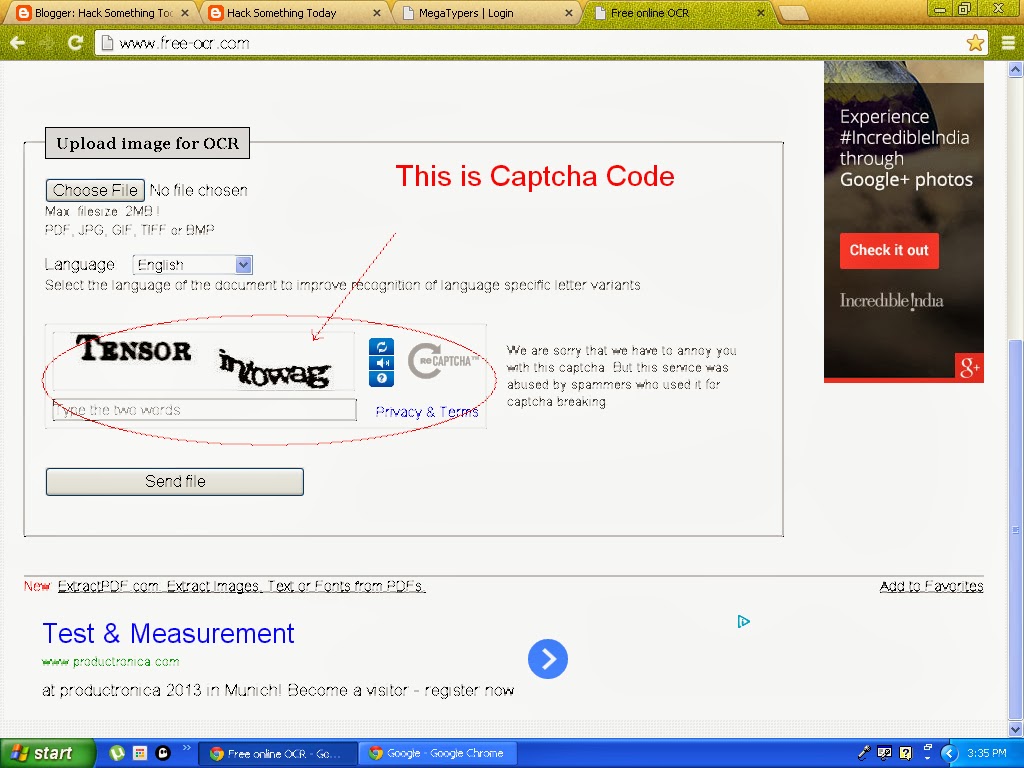Open reCAPTCHA help with the question mark icon
This screenshot has height=768, width=1024.
381,378
